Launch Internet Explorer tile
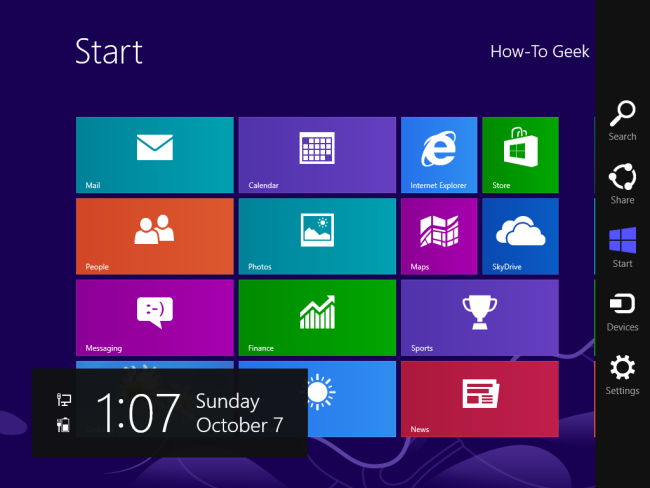650x488 pixels. tap(439, 155)
